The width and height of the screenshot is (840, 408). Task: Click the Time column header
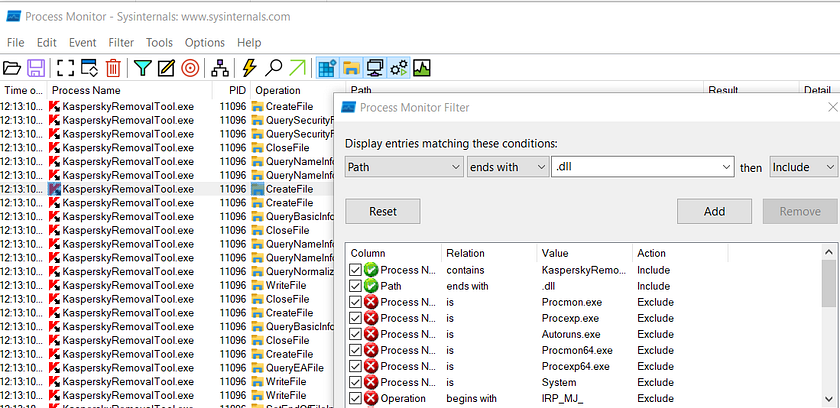[x=24, y=90]
